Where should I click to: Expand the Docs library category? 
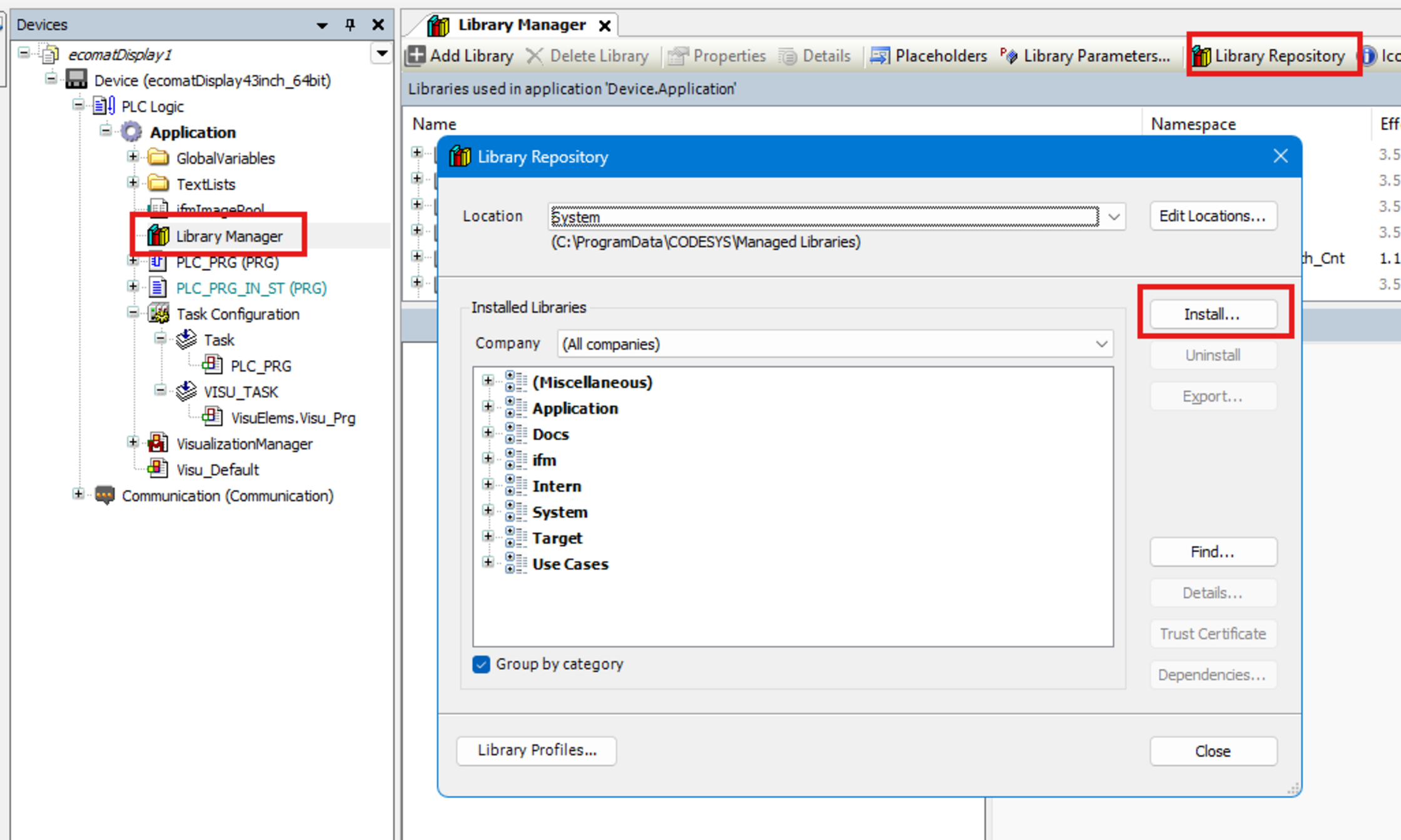(488, 432)
